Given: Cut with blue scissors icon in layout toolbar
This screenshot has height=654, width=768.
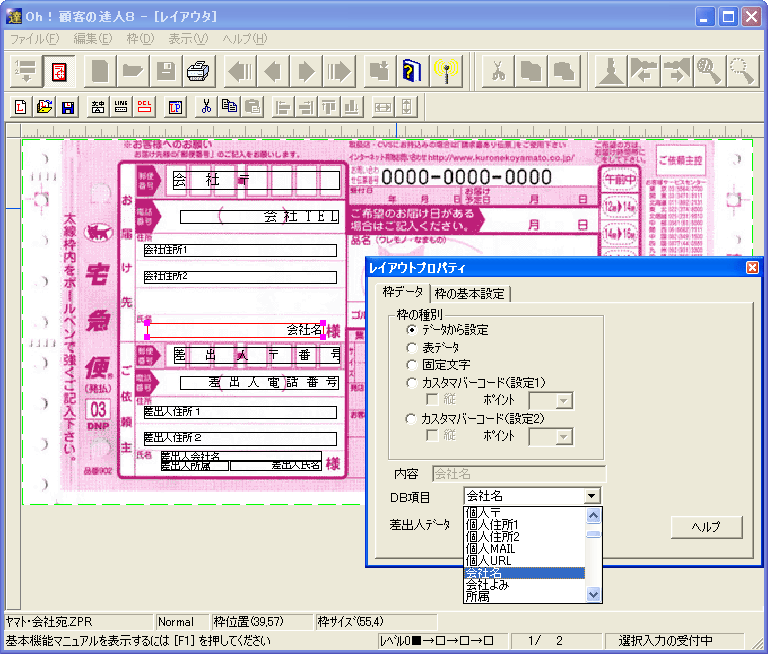Looking at the screenshot, I should pyautogui.click(x=206, y=106).
